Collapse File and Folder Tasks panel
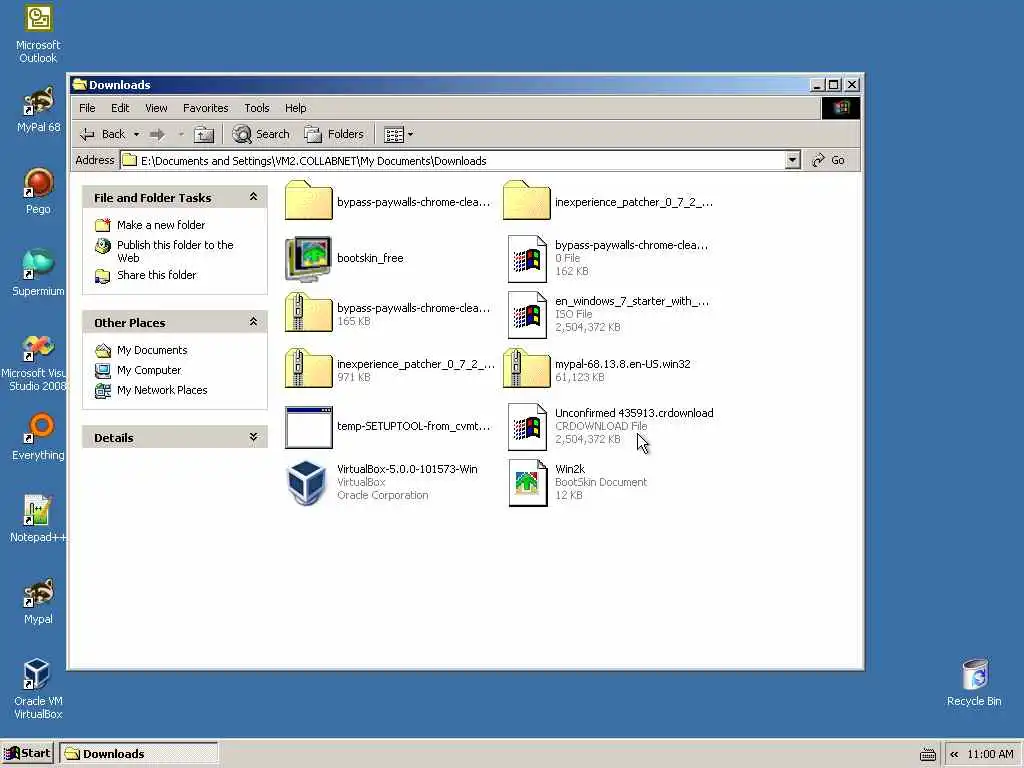 (x=253, y=197)
